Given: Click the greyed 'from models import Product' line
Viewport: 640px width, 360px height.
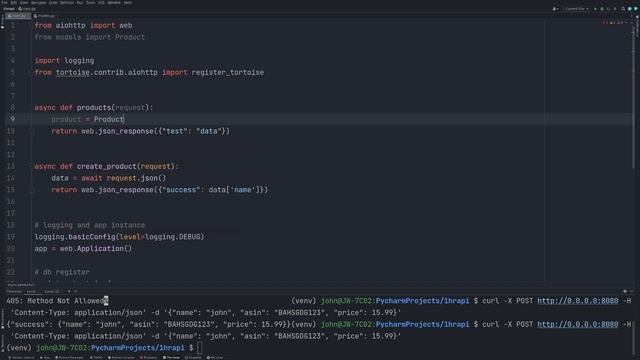Looking at the screenshot, I should pyautogui.click(x=89, y=37).
